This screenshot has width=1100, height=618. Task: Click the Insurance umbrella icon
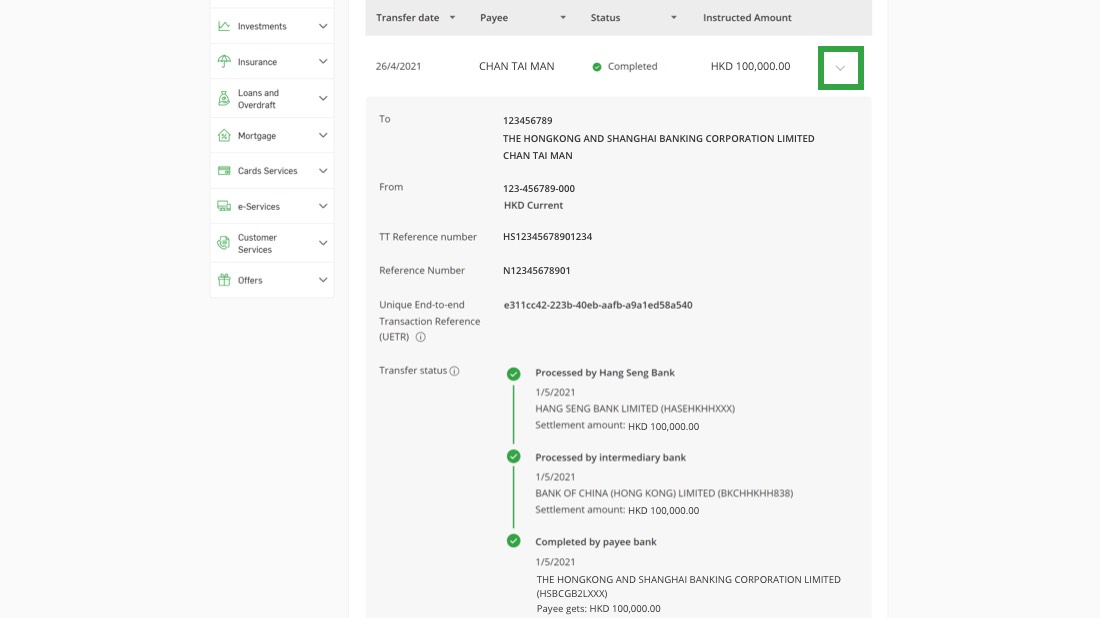click(224, 62)
